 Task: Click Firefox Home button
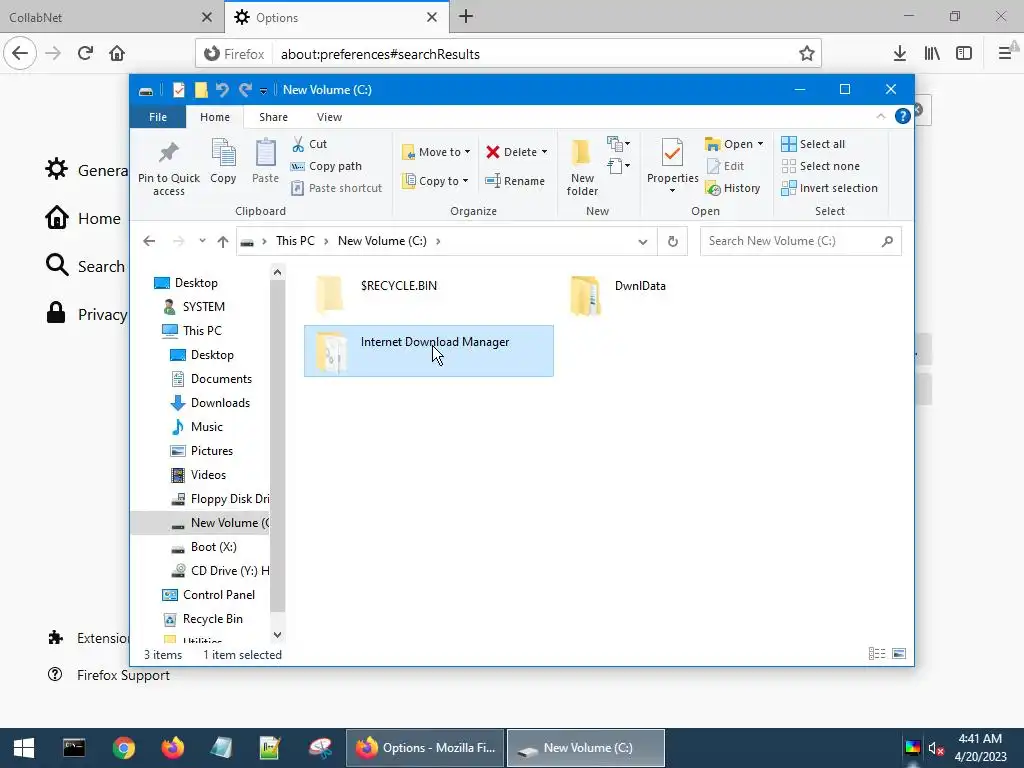pyautogui.click(x=117, y=54)
